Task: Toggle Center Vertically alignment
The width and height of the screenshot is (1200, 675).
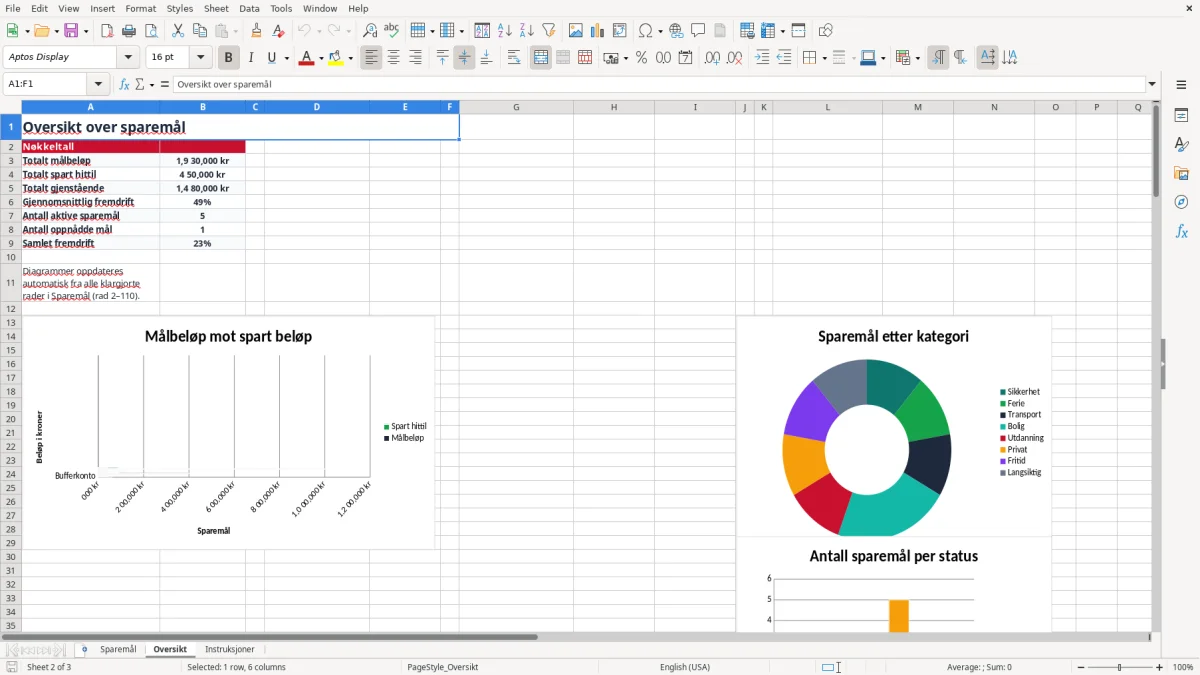Action: (x=464, y=58)
